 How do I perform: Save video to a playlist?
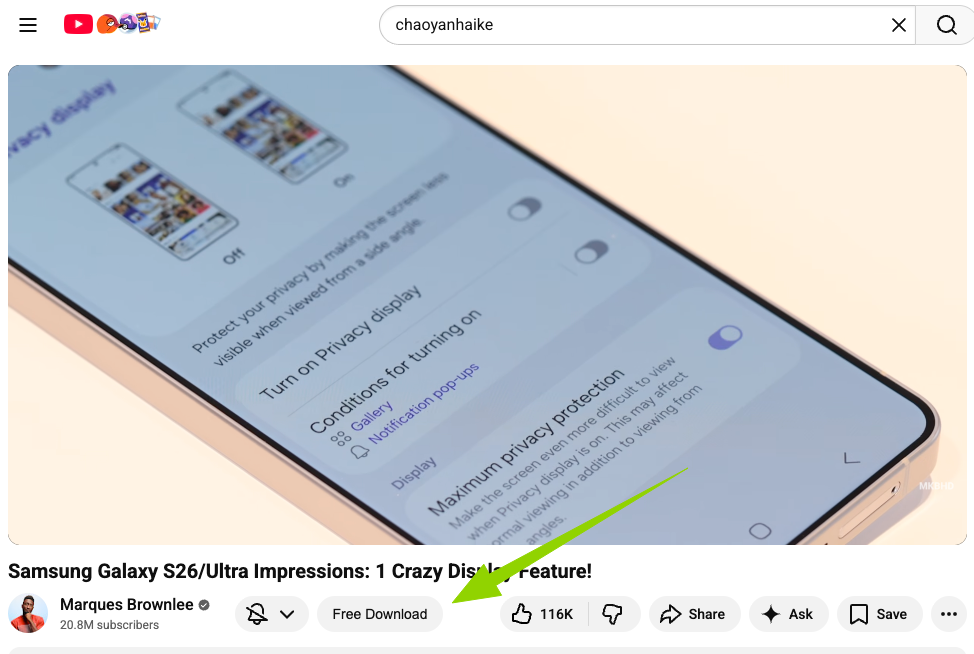click(879, 614)
